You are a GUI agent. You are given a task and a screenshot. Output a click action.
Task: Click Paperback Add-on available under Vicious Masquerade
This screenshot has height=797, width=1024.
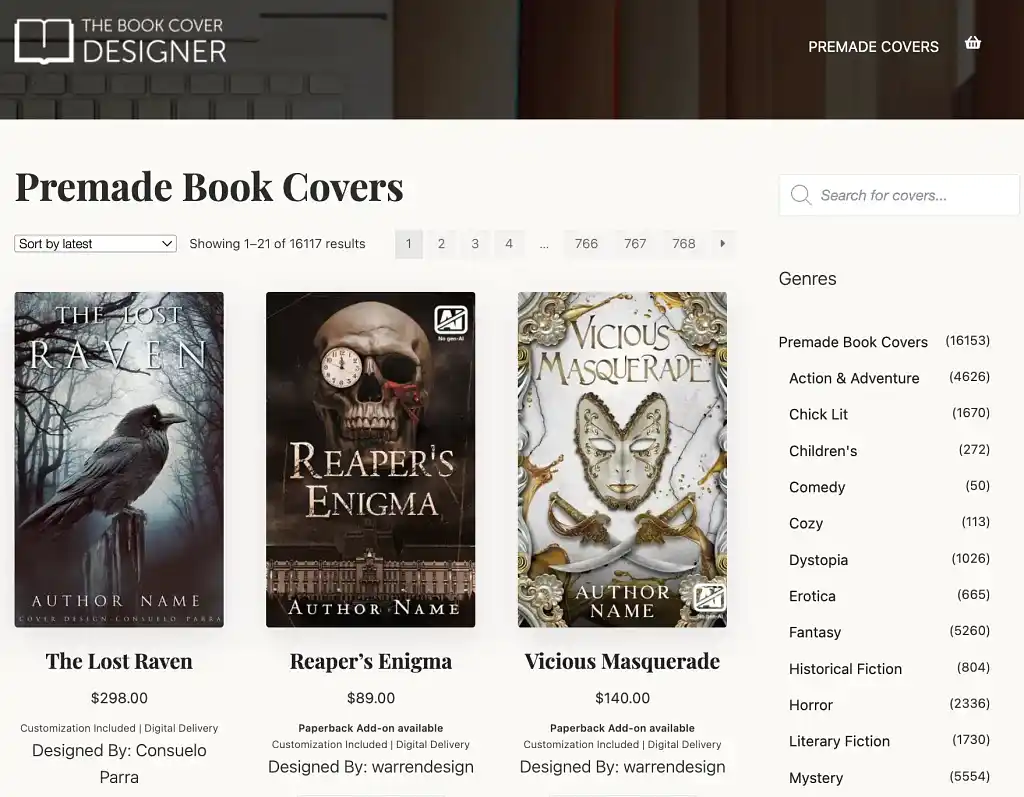[x=622, y=728]
